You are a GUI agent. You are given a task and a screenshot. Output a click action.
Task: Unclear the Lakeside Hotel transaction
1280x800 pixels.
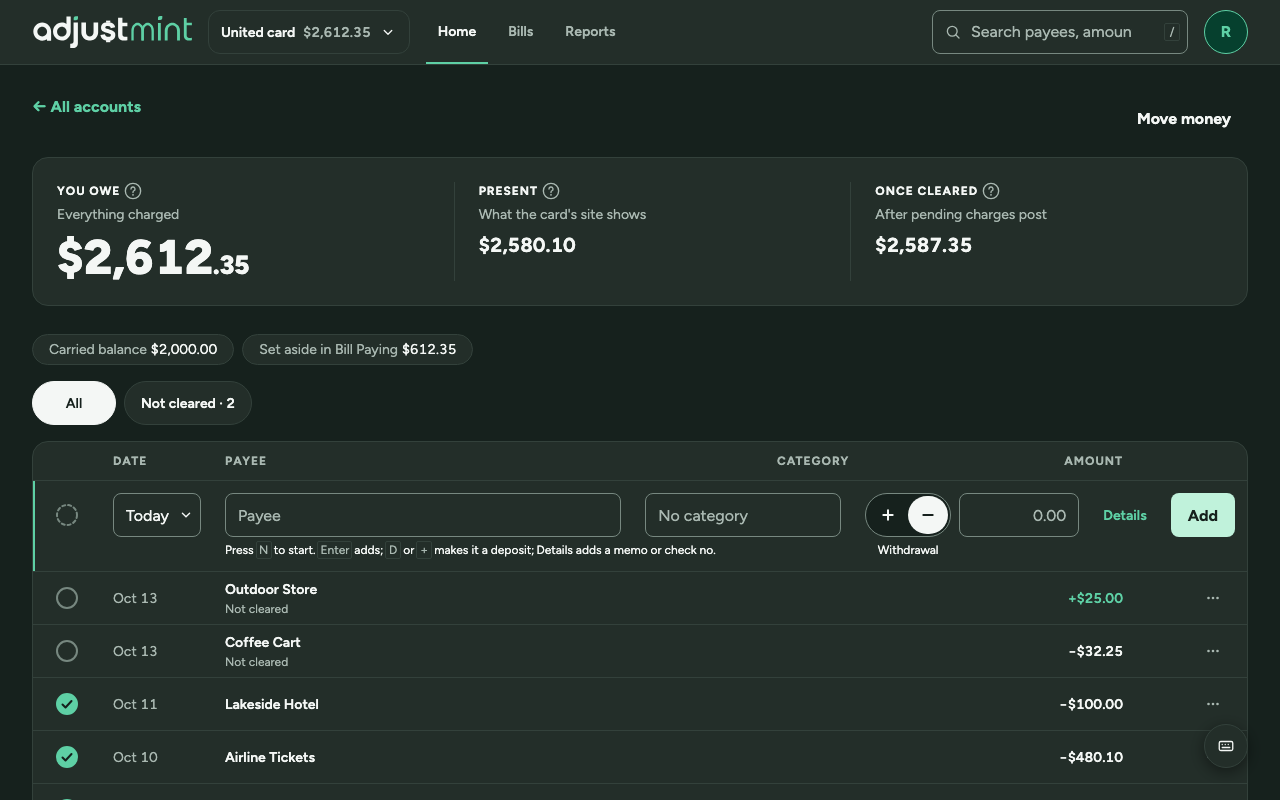[x=67, y=704]
